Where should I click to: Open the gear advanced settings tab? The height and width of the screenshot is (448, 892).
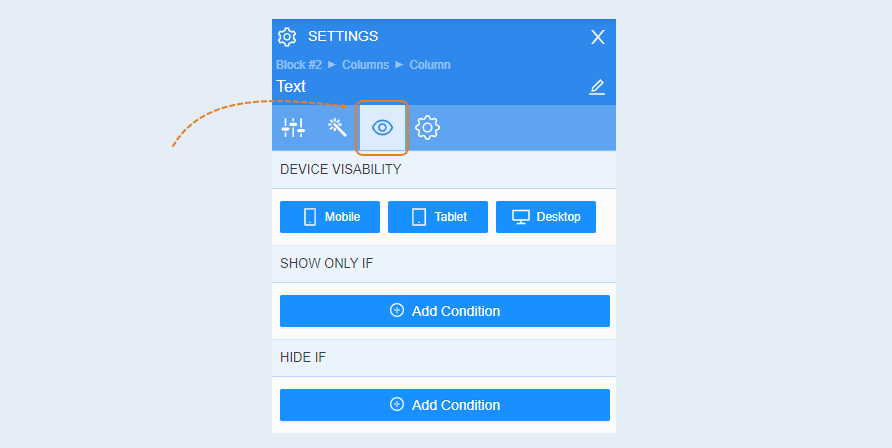click(427, 127)
